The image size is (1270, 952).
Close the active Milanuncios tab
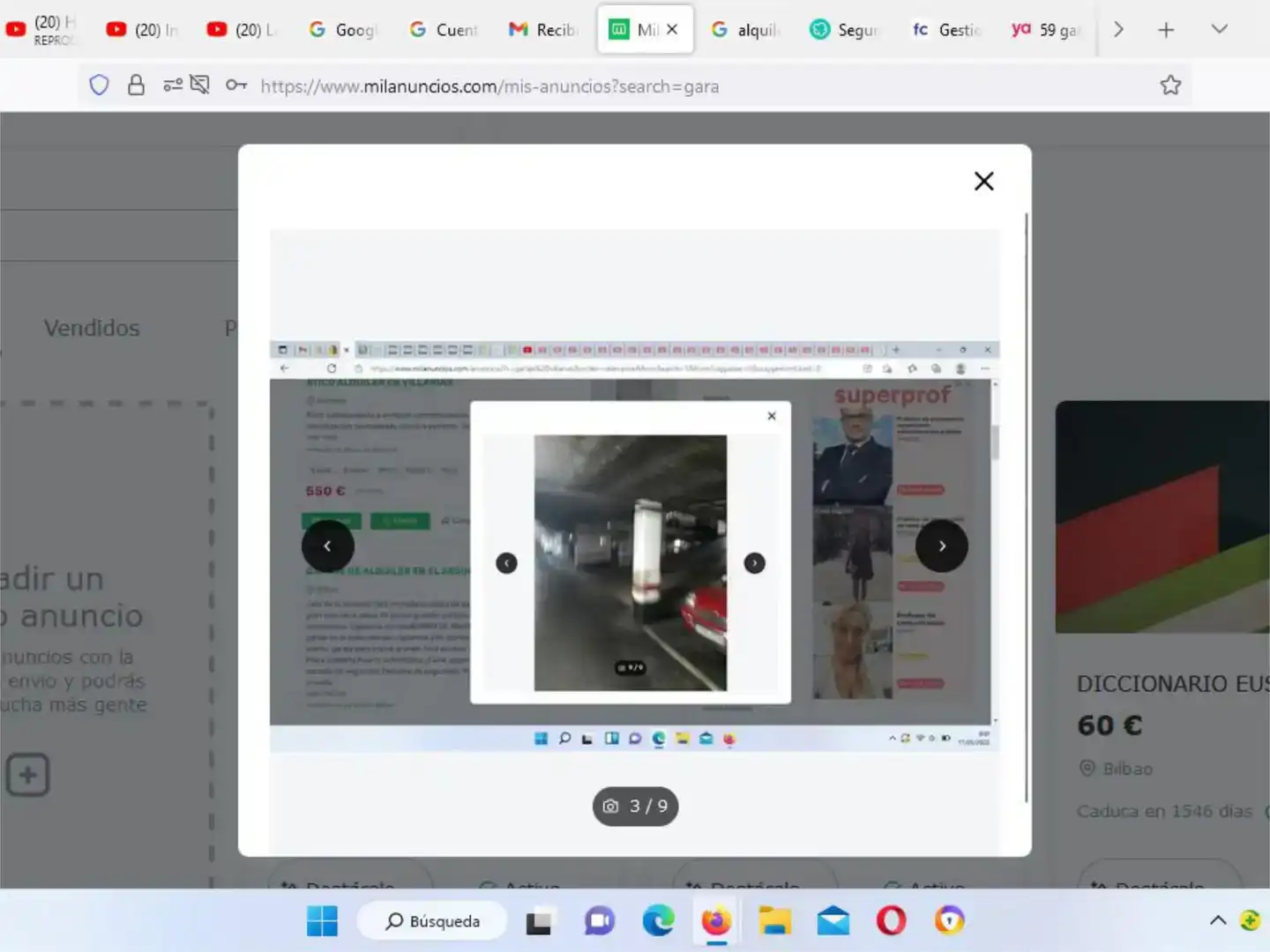click(x=672, y=29)
